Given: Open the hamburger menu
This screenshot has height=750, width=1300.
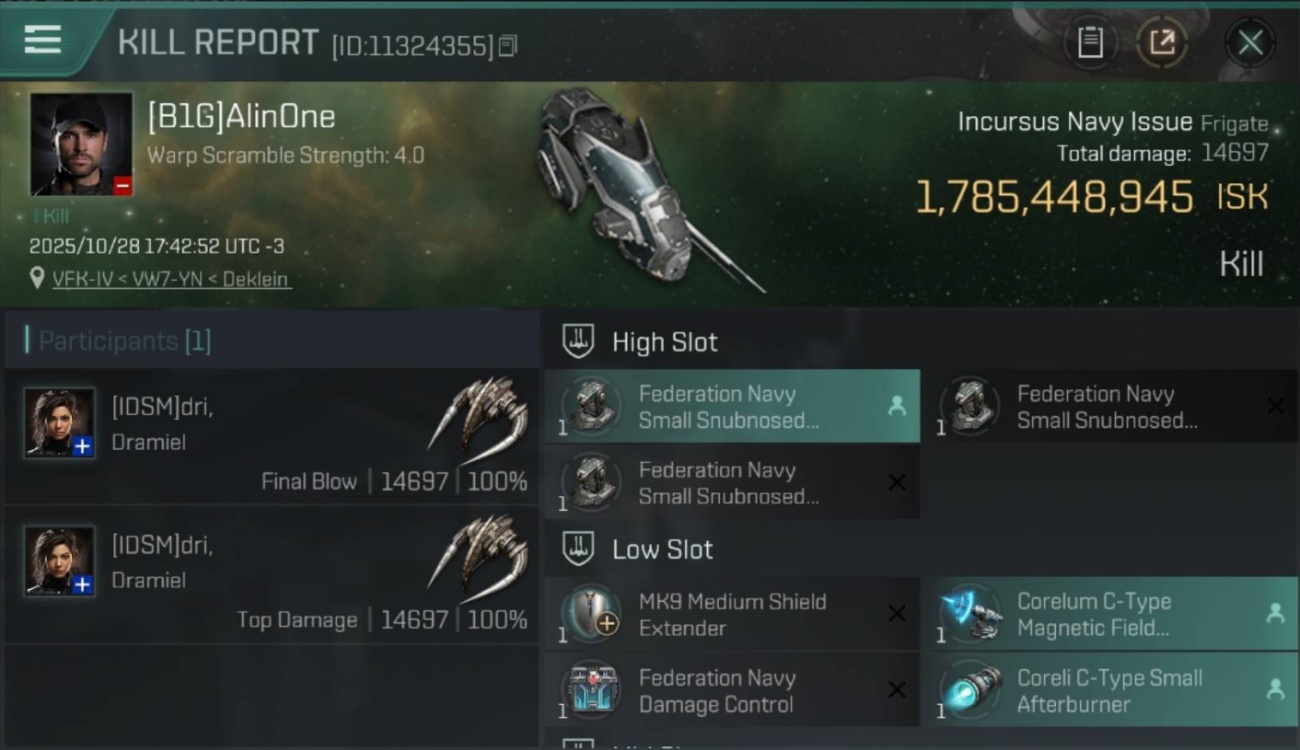Looking at the screenshot, I should [42, 40].
